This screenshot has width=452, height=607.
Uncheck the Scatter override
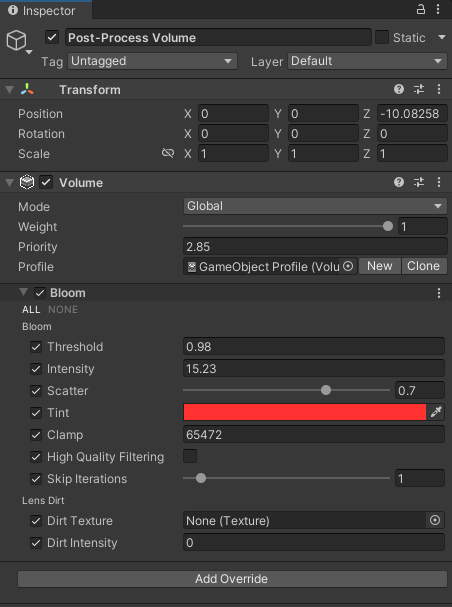[36, 391]
